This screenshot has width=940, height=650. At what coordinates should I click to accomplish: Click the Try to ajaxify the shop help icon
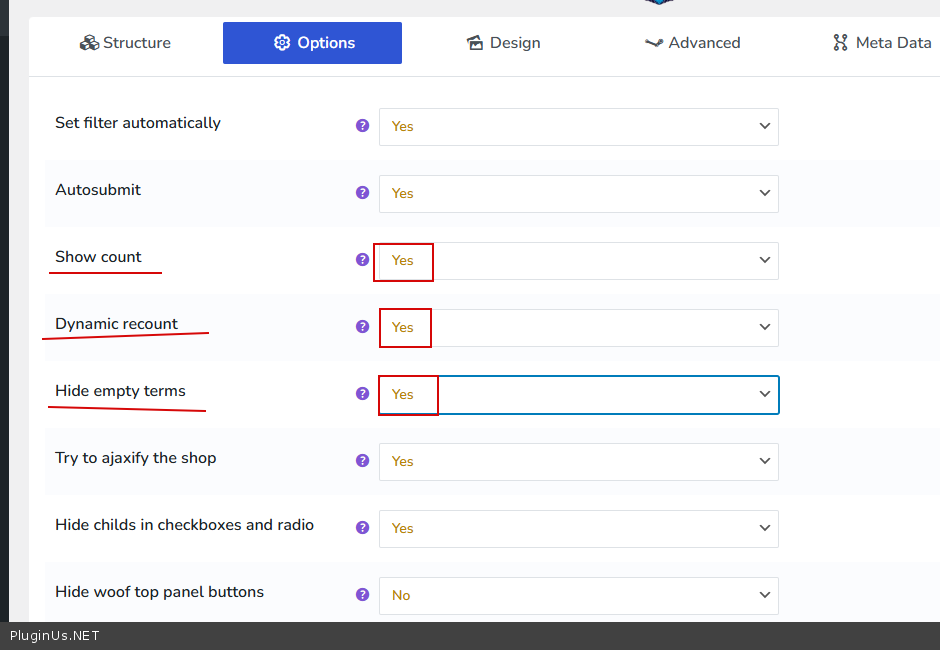(x=363, y=461)
